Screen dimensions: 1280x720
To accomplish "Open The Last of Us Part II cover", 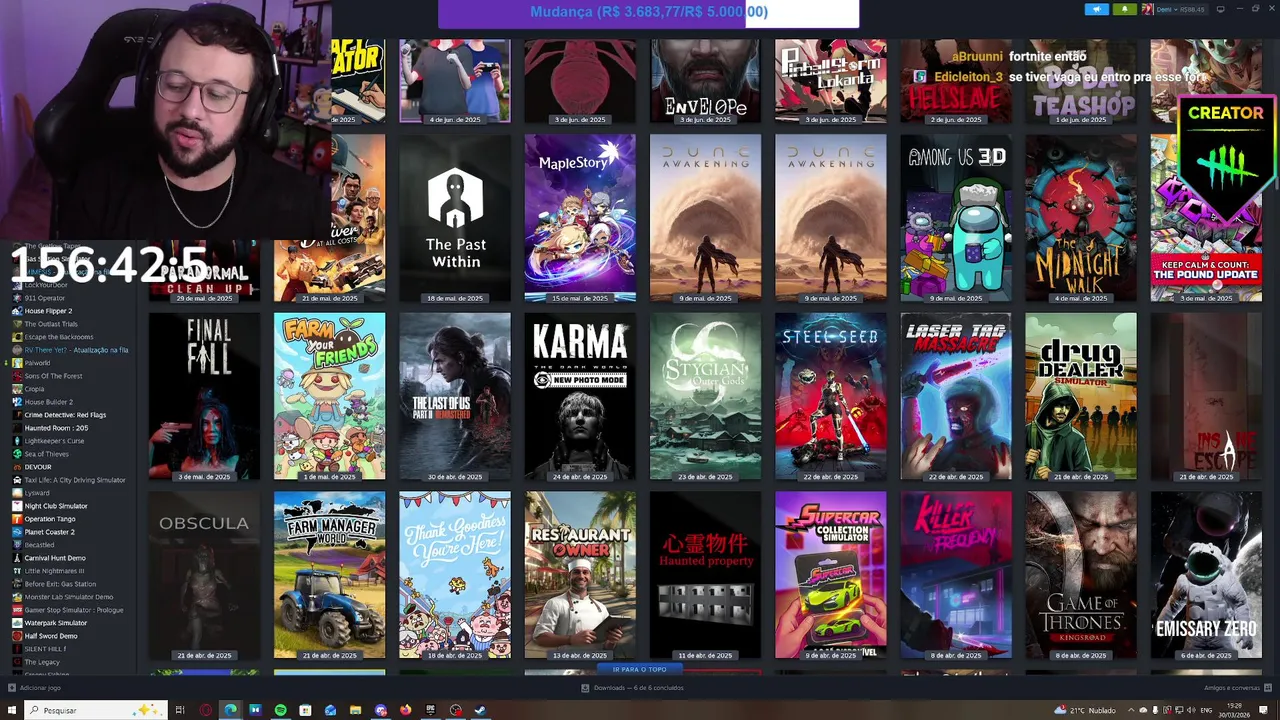I will coord(455,397).
